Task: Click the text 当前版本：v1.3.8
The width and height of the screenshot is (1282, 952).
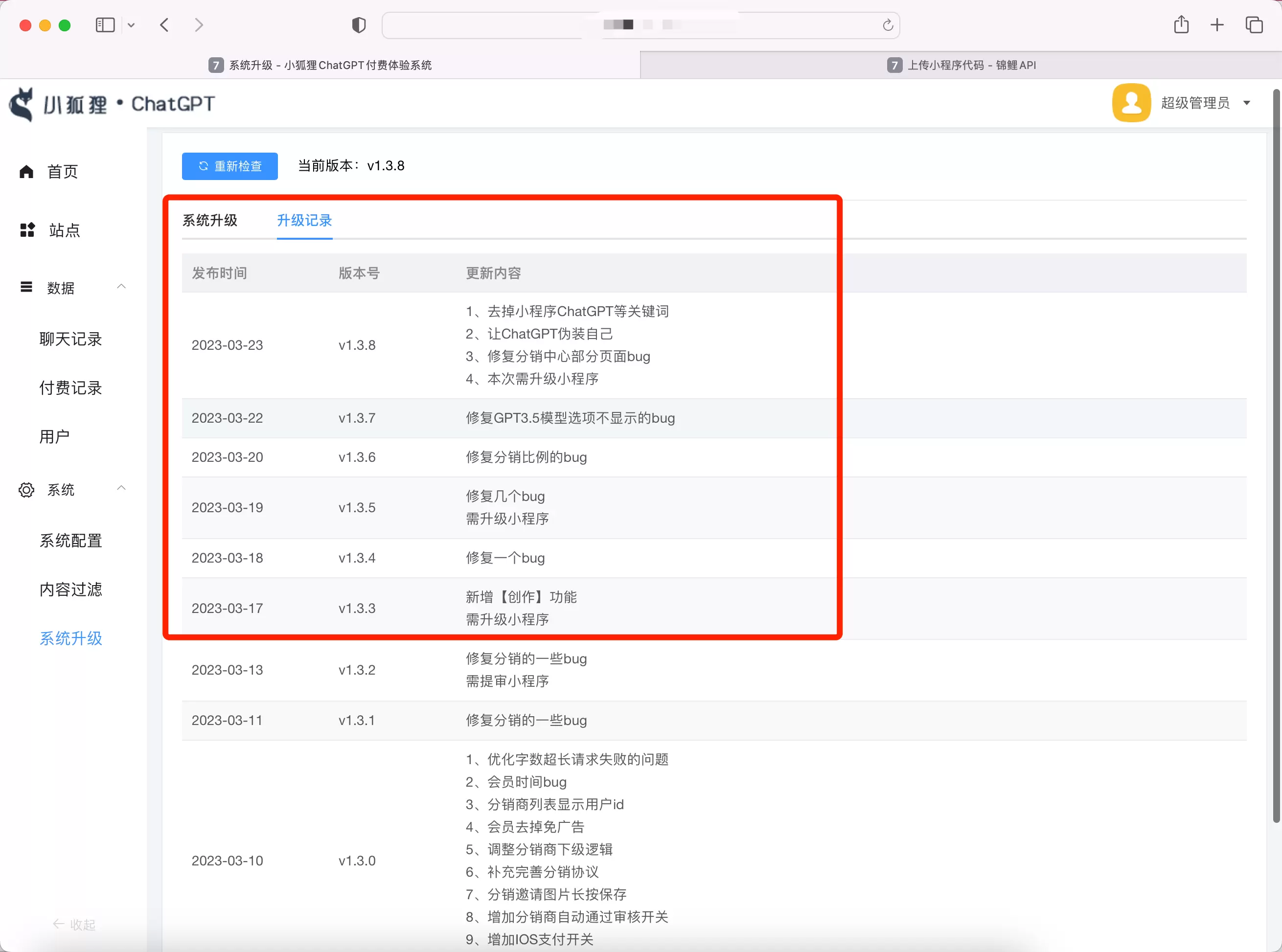Action: click(351, 166)
